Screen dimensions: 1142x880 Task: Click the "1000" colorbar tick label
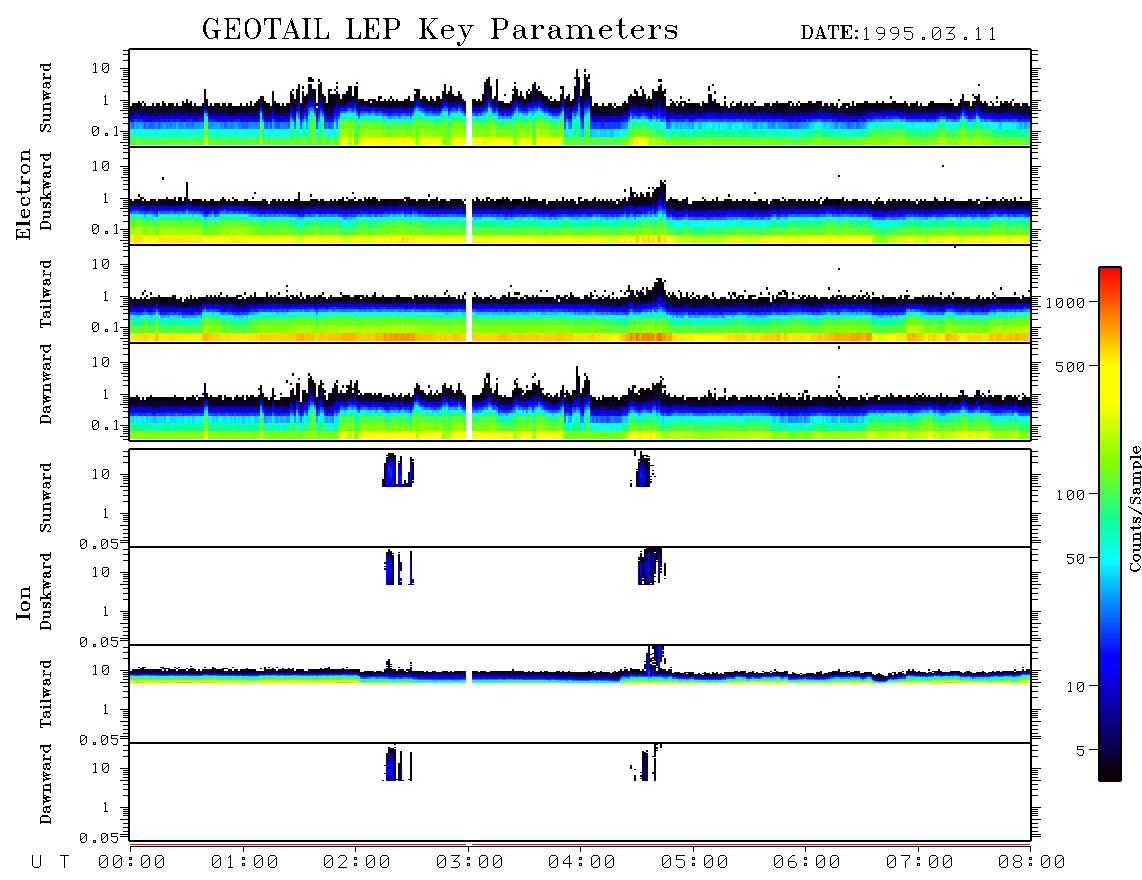(1065, 302)
